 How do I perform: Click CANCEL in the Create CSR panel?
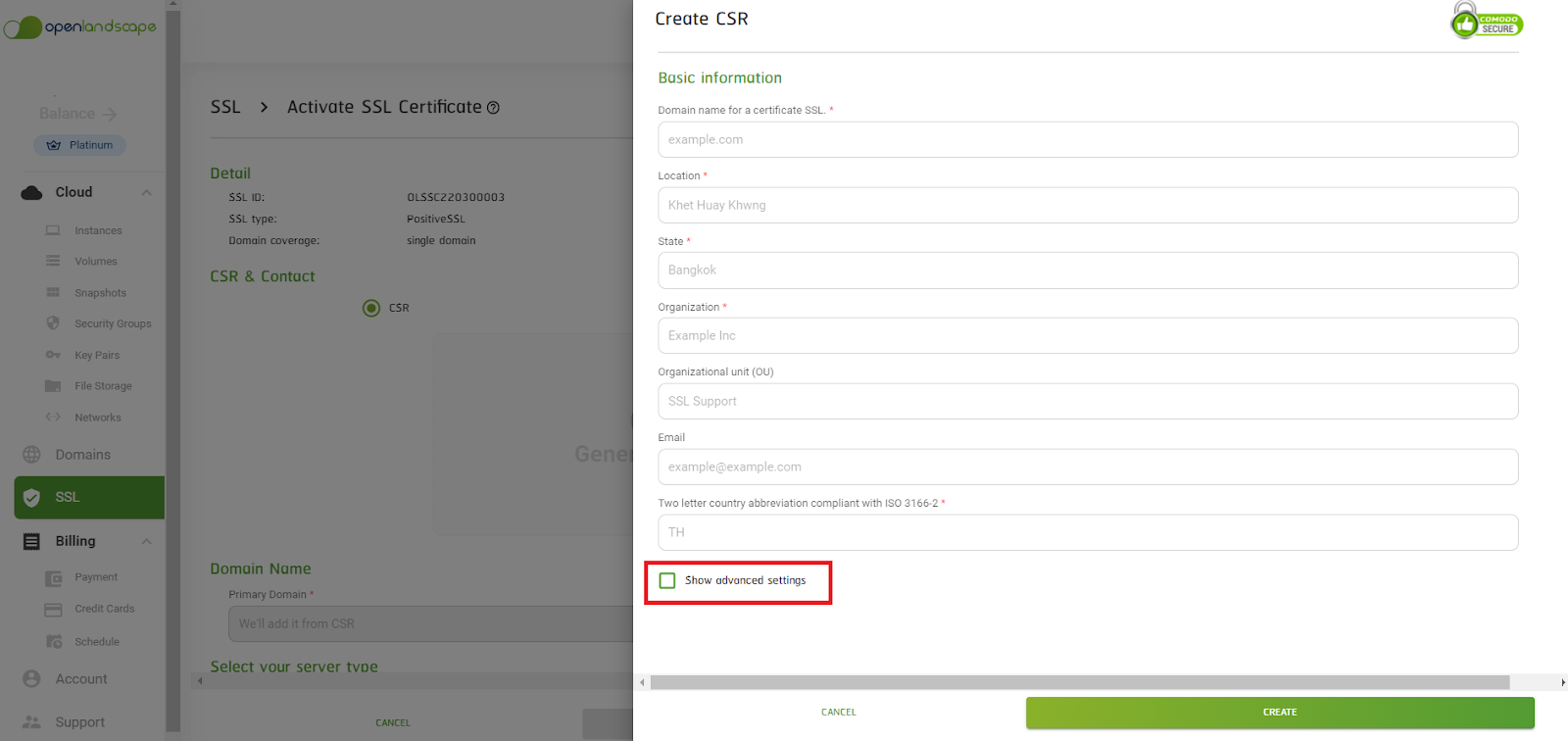838,713
